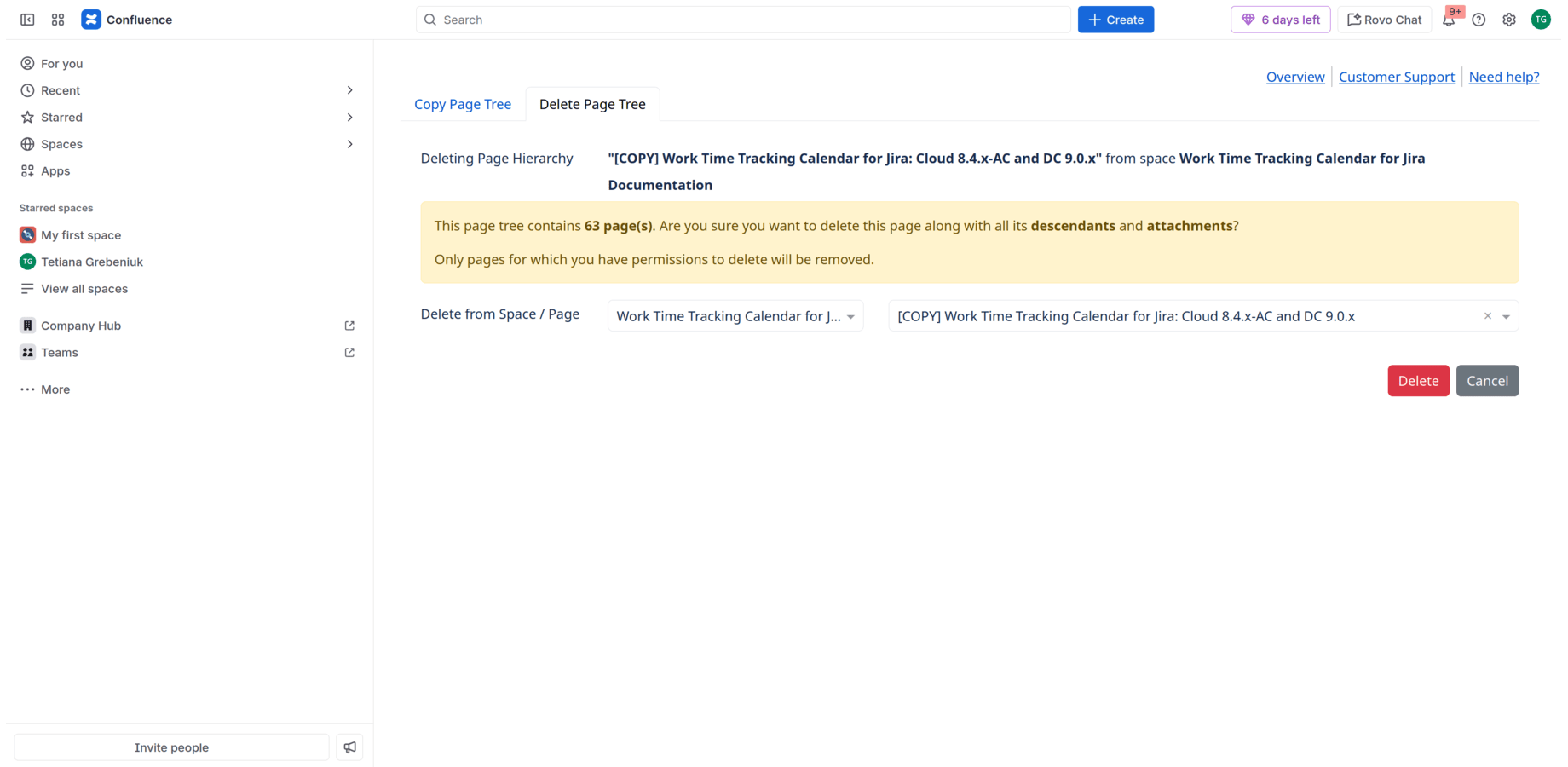1568x767 pixels.
Task: Clear the selected page with X icon
Action: pos(1488,316)
